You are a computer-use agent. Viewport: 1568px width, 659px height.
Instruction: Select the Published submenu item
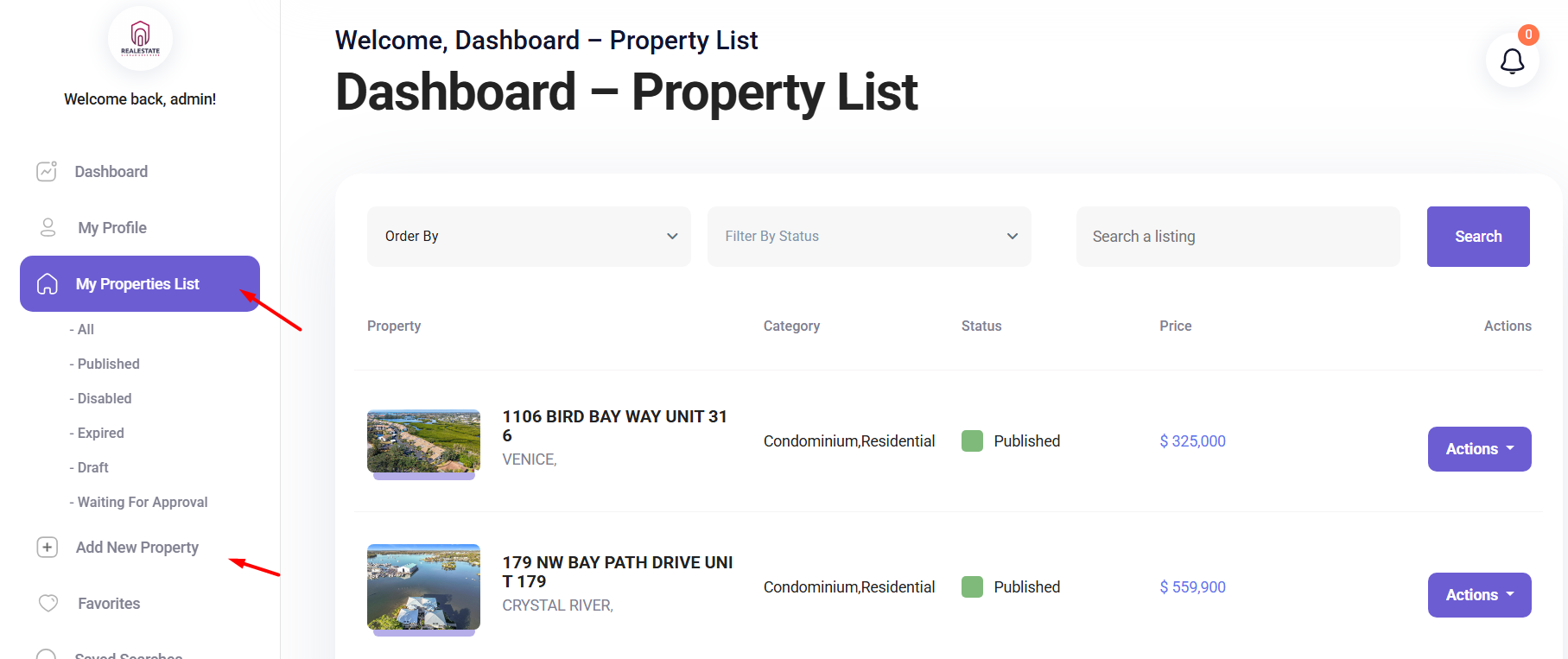108,364
